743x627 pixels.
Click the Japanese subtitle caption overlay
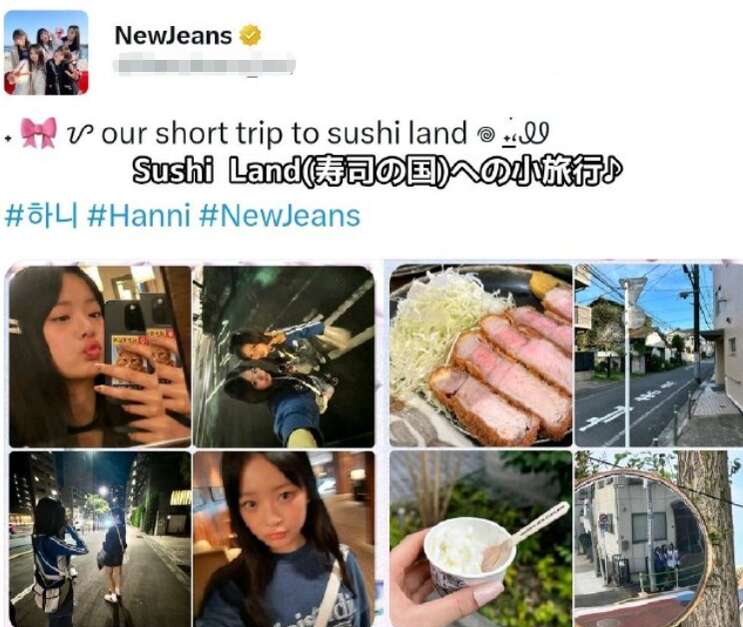click(x=377, y=170)
